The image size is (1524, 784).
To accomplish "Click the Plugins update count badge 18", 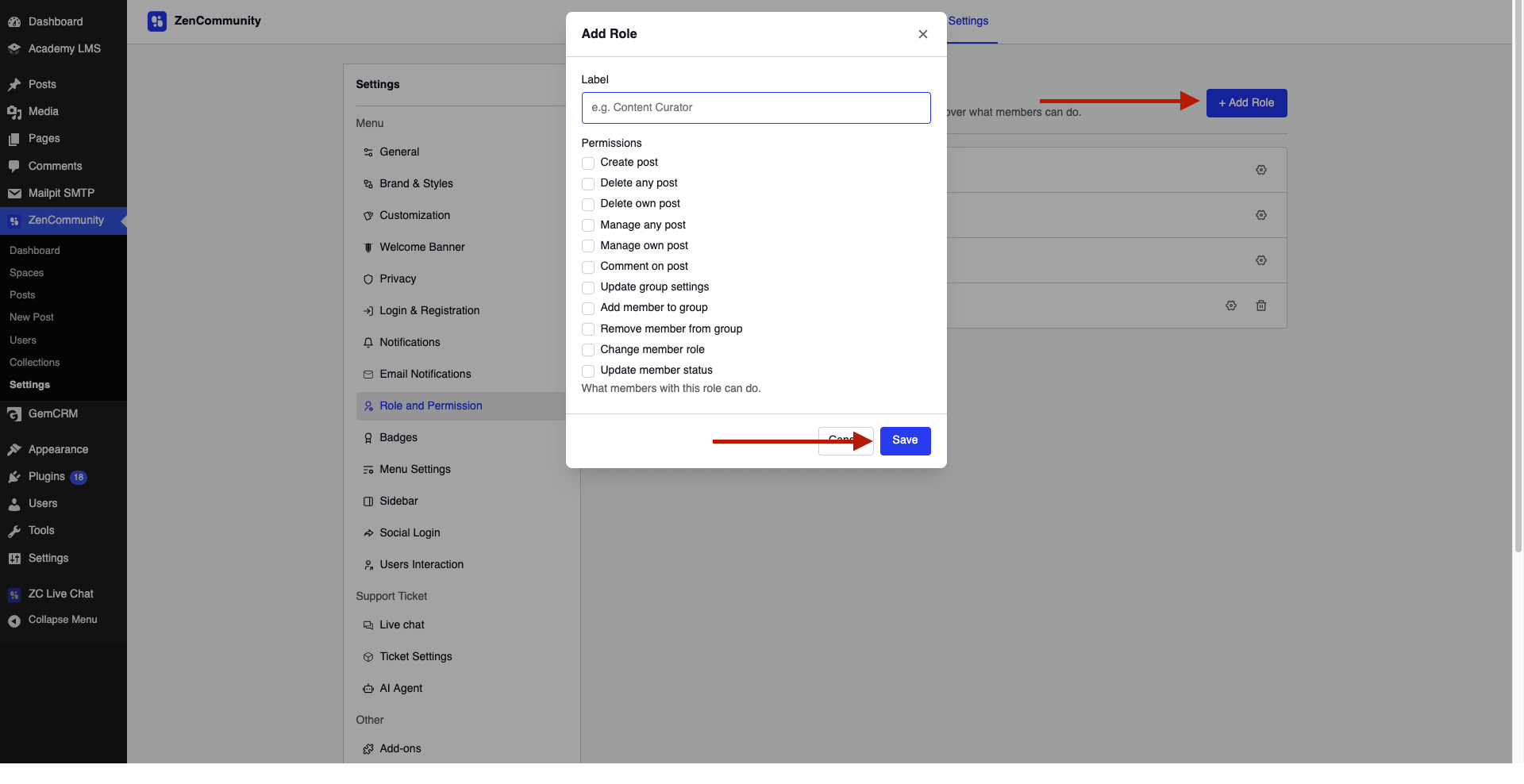I will click(x=79, y=478).
